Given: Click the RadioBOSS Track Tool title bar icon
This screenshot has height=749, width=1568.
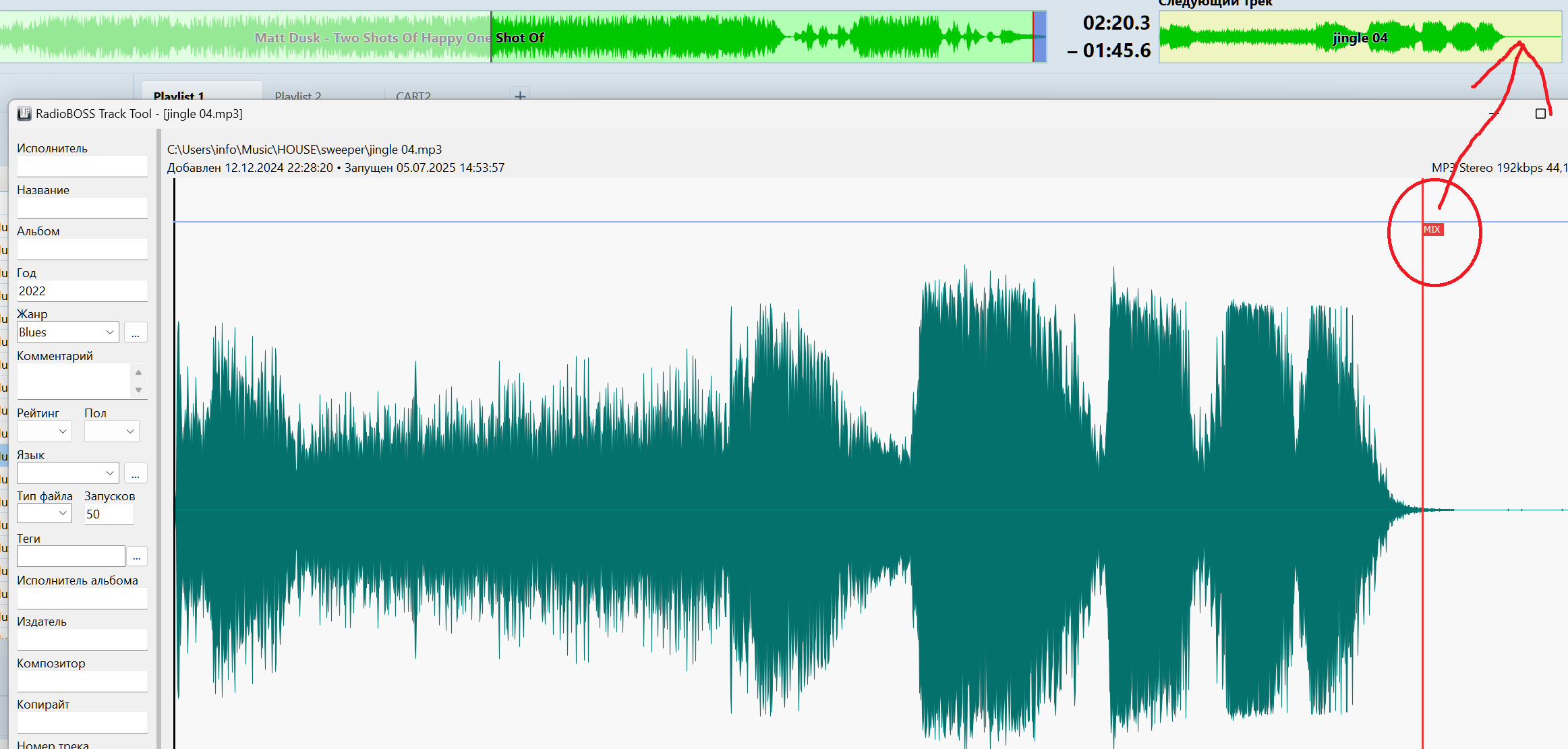Looking at the screenshot, I should (x=24, y=113).
